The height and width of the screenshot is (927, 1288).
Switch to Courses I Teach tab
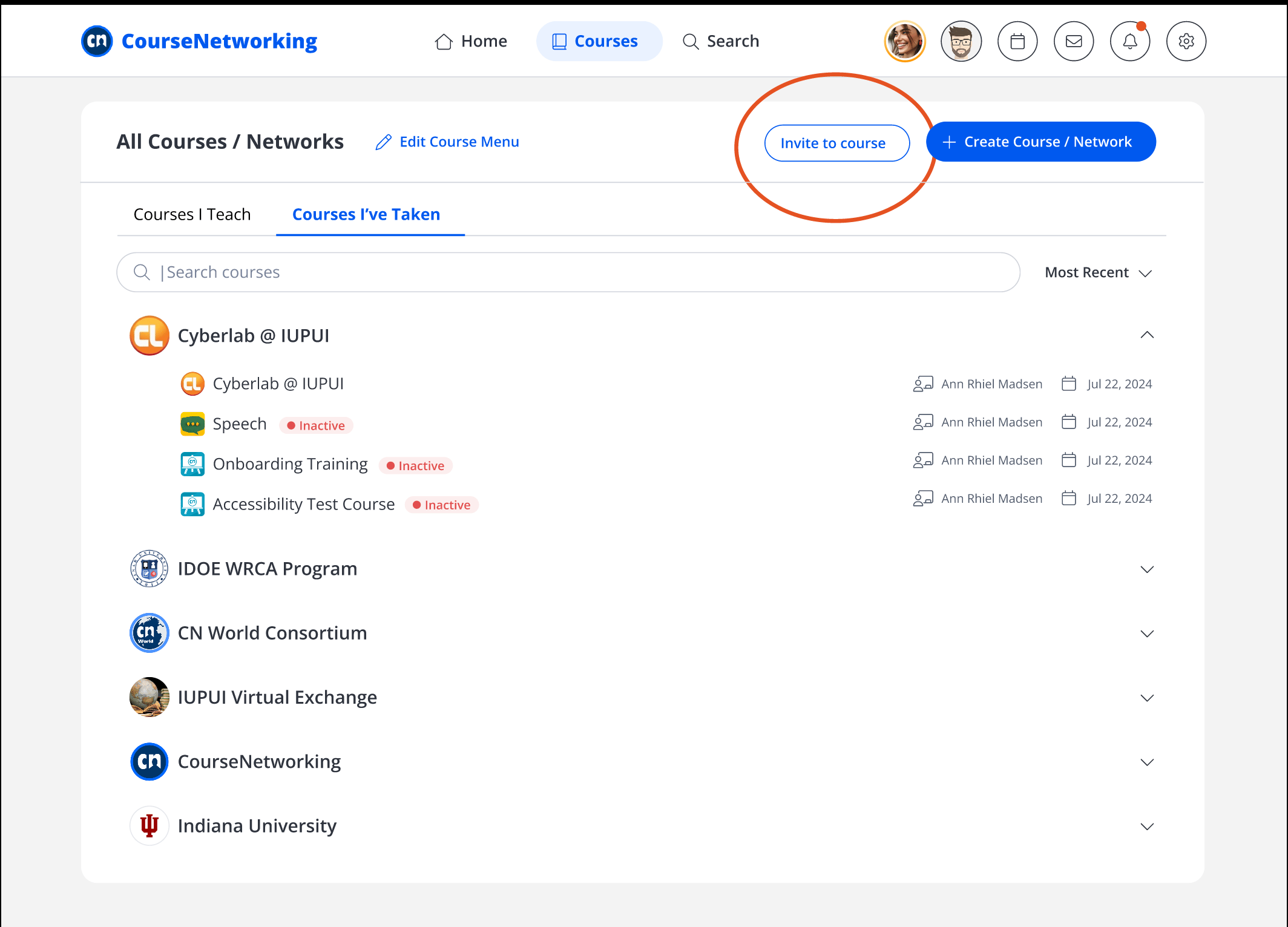(x=192, y=214)
